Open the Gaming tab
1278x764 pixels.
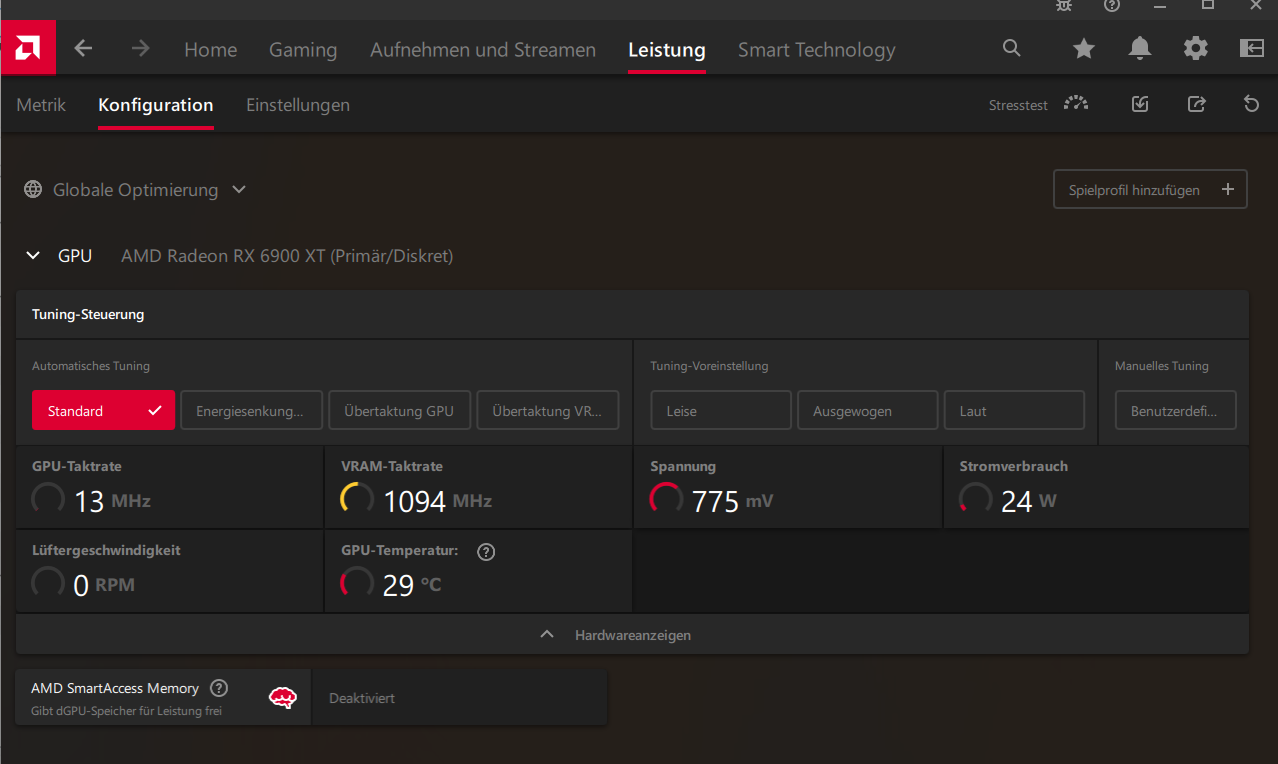click(303, 49)
